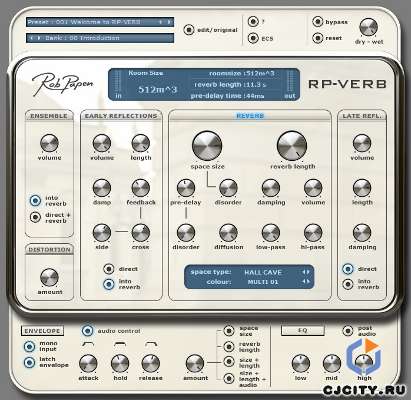Viewport: 411px width, 400px height.
Task: Select Early Reflections 'direct' option
Action: [x=109, y=269]
